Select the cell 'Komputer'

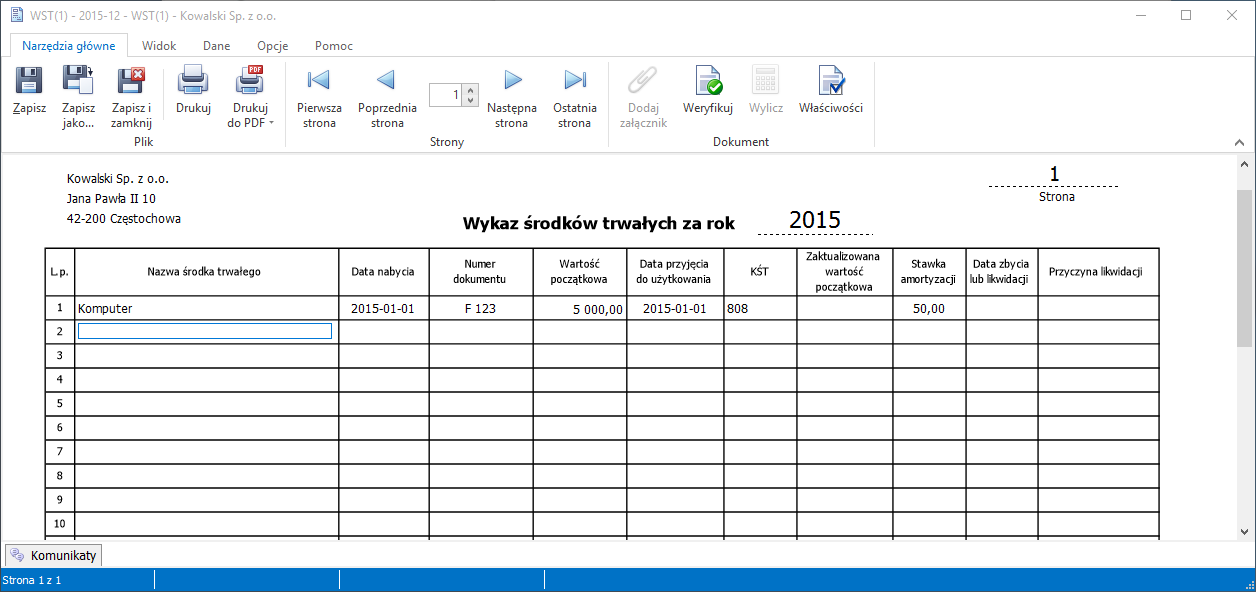(207, 308)
